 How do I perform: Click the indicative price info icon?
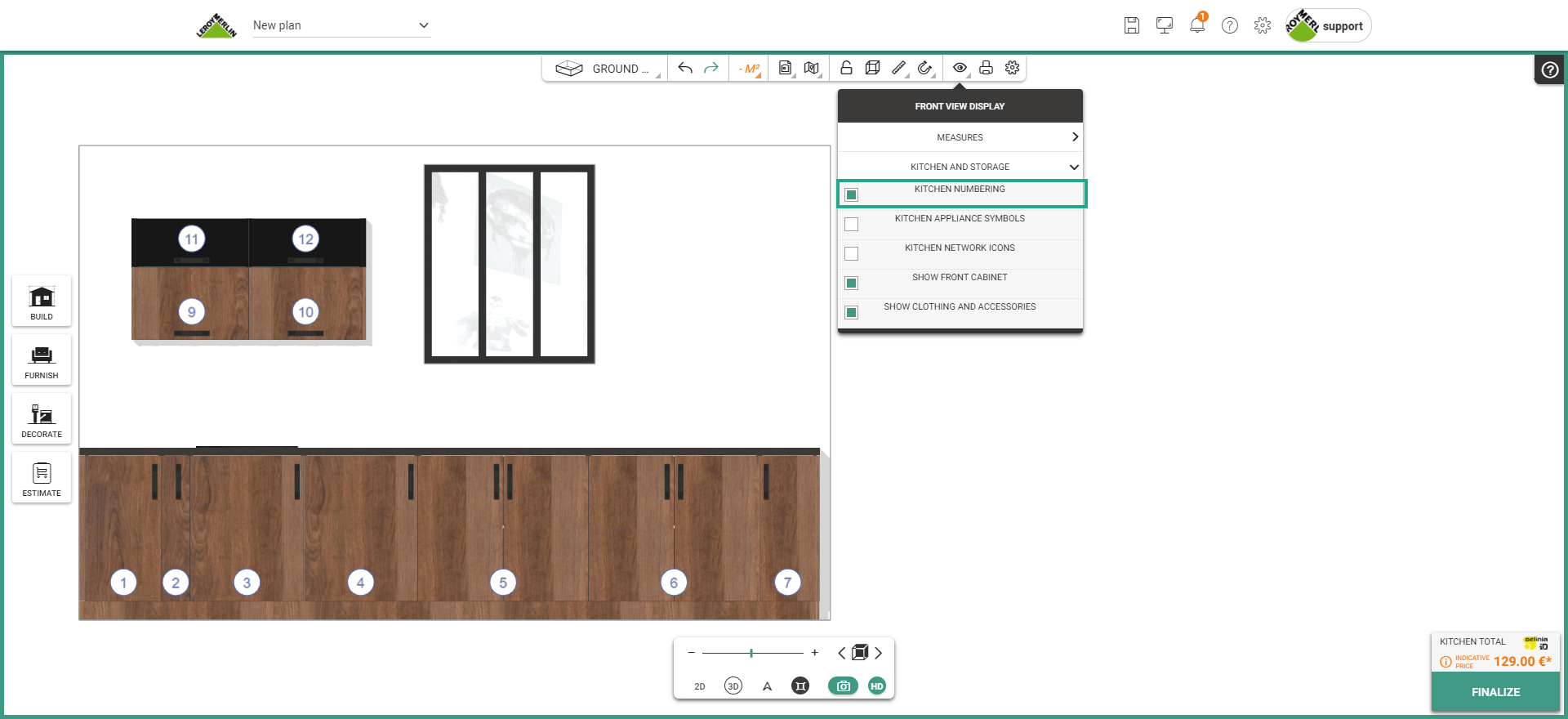(1445, 662)
